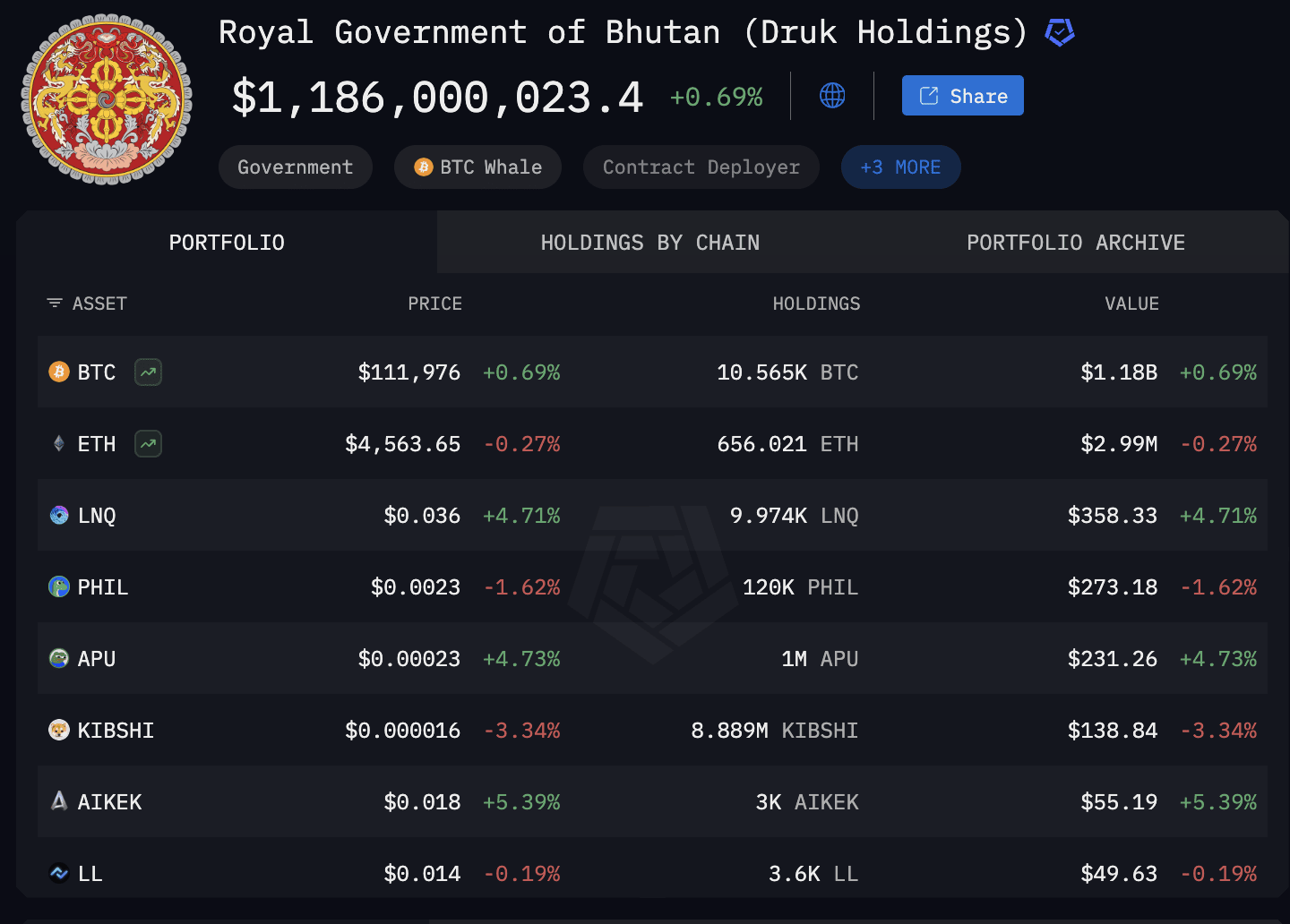The height and width of the screenshot is (924, 1290).
Task: Open the ETH price chart icon
Action: (x=148, y=443)
